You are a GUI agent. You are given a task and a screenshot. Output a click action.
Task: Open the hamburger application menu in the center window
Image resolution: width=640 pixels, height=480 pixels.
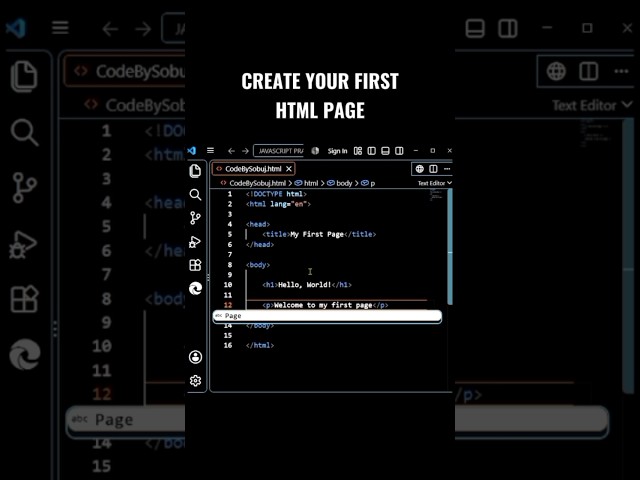click(210, 151)
